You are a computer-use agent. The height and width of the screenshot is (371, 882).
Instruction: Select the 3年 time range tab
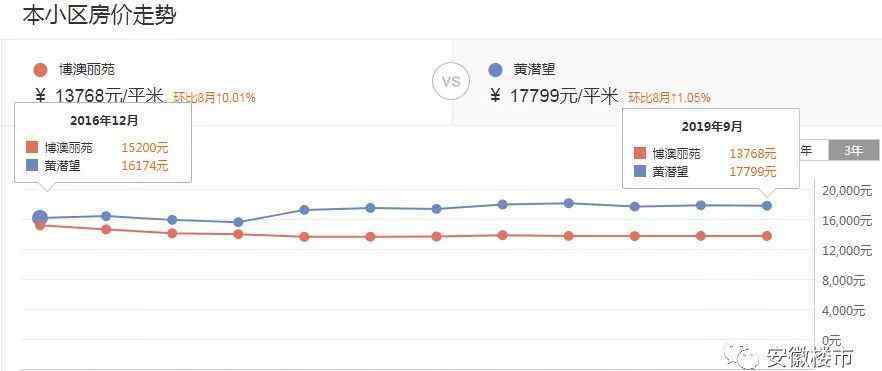pos(853,151)
